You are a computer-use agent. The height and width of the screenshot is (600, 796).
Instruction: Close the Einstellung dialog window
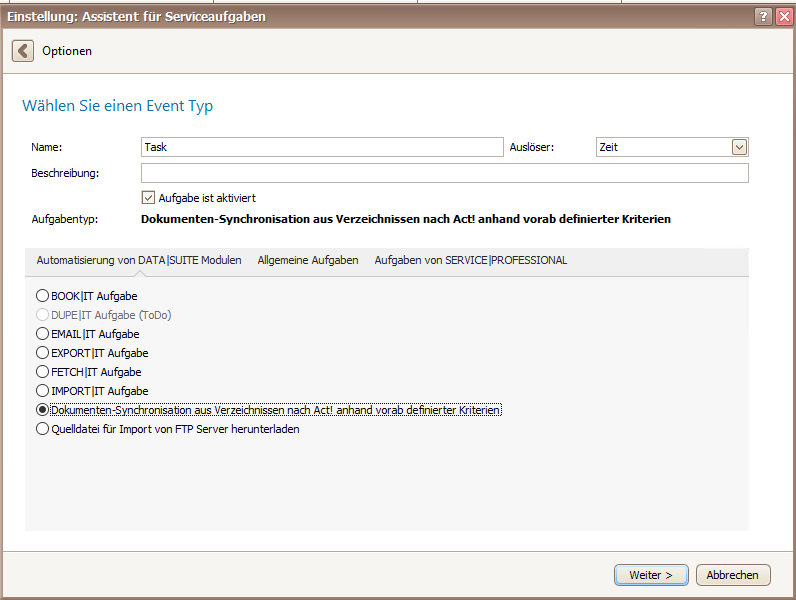pos(784,17)
